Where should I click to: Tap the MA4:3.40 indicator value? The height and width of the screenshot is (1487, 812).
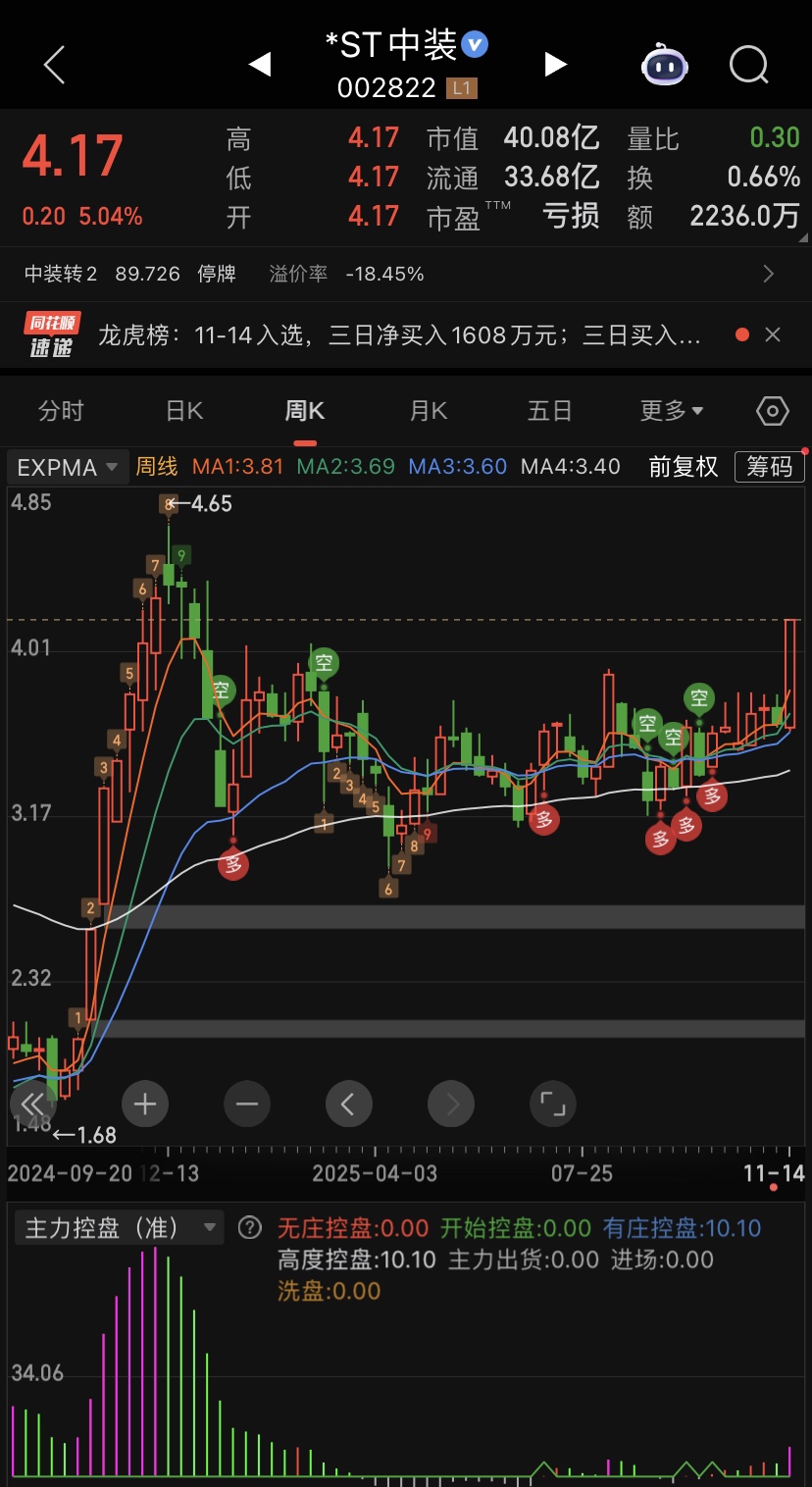coord(571,467)
